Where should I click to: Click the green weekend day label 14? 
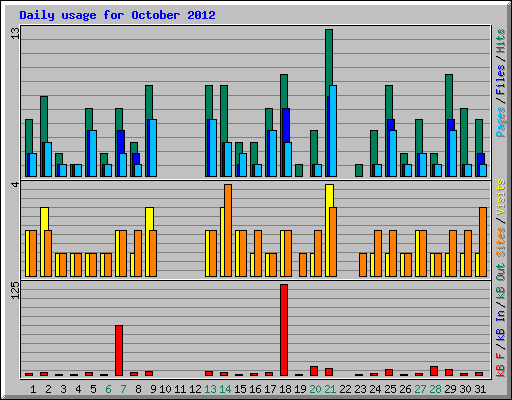point(225,389)
